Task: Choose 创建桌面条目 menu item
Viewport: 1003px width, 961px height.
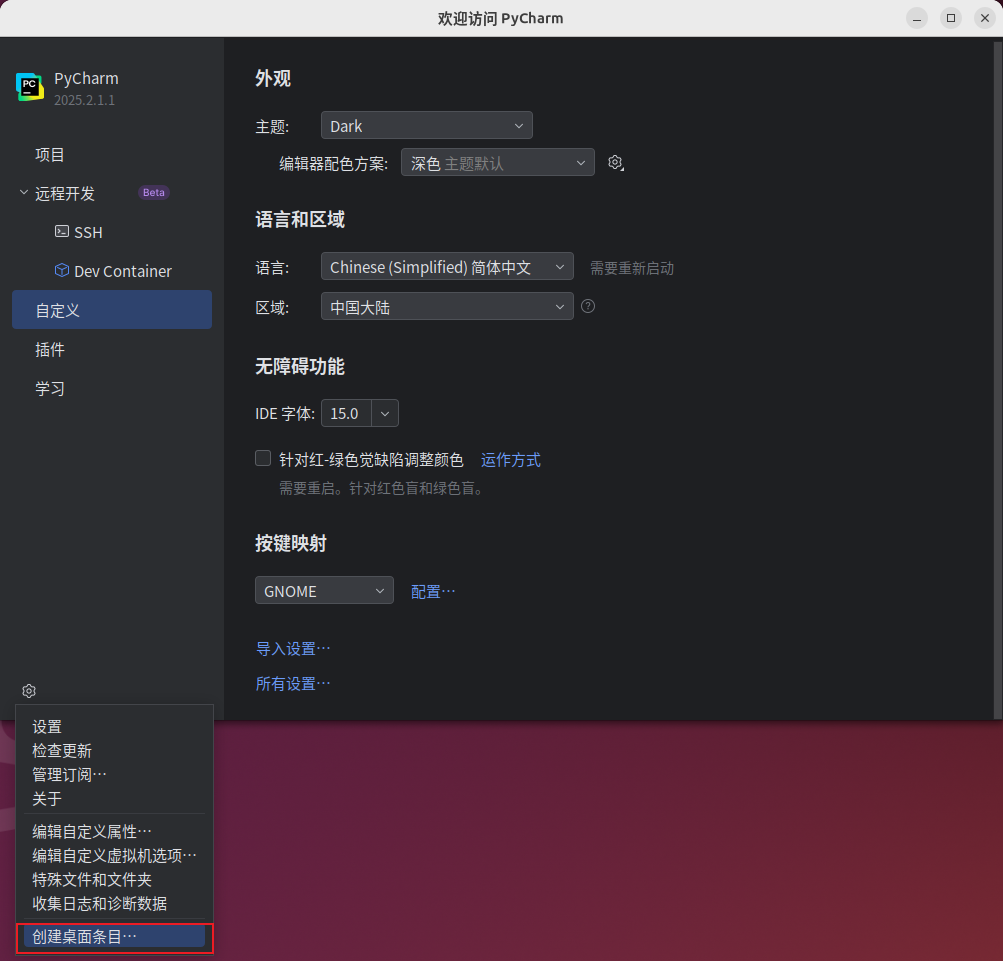Action: tap(115, 937)
